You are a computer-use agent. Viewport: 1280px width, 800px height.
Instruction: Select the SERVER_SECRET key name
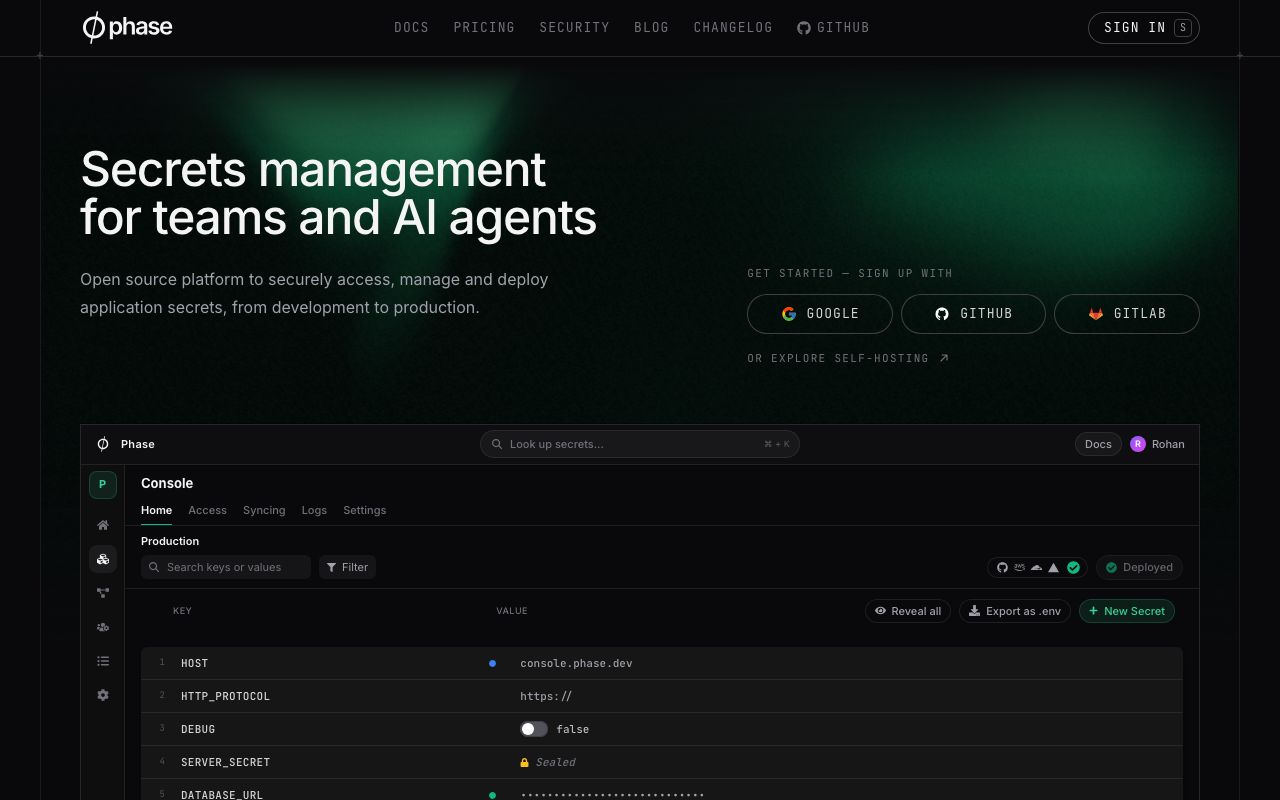[225, 762]
